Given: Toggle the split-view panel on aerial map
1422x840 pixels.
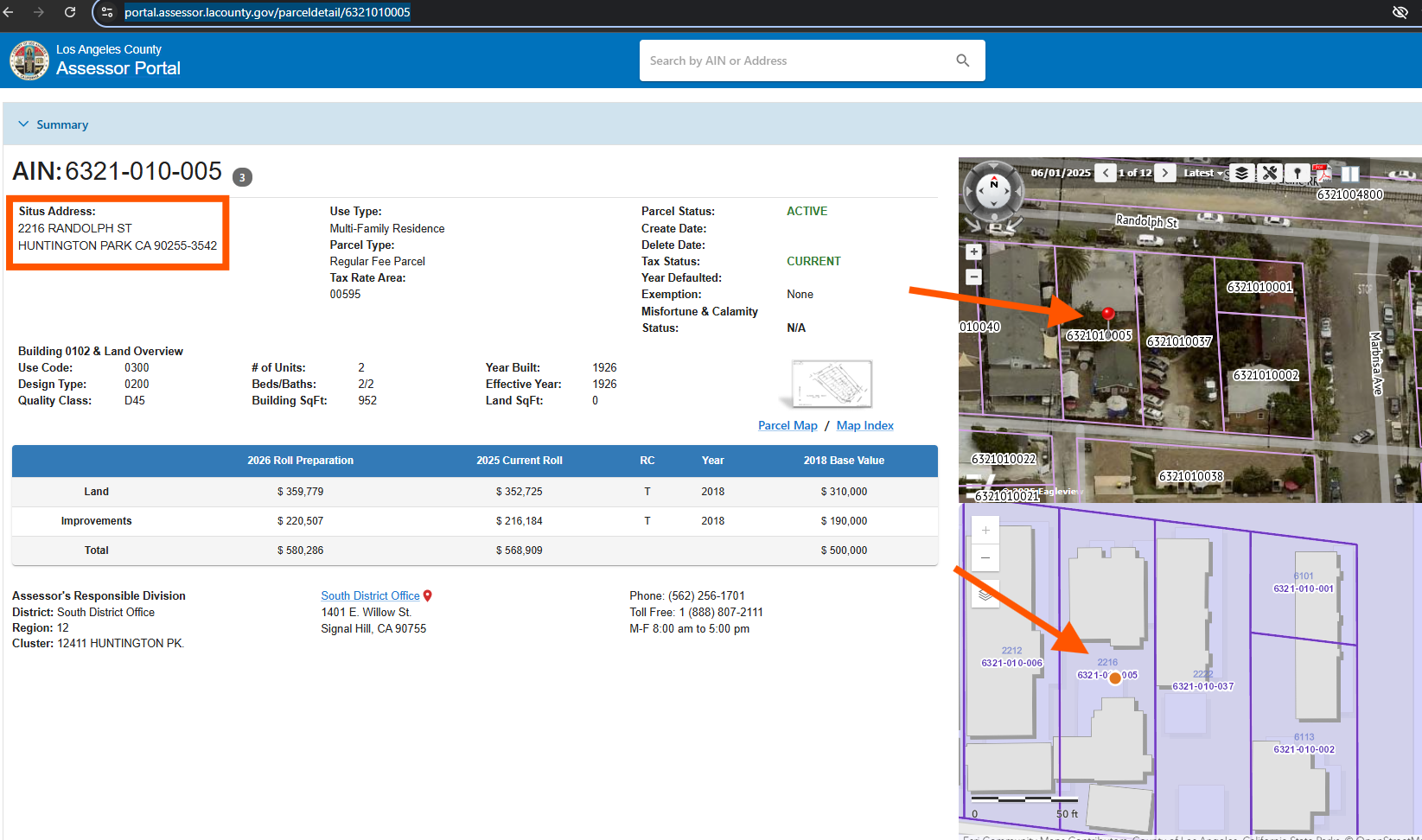Looking at the screenshot, I should point(1350,173).
